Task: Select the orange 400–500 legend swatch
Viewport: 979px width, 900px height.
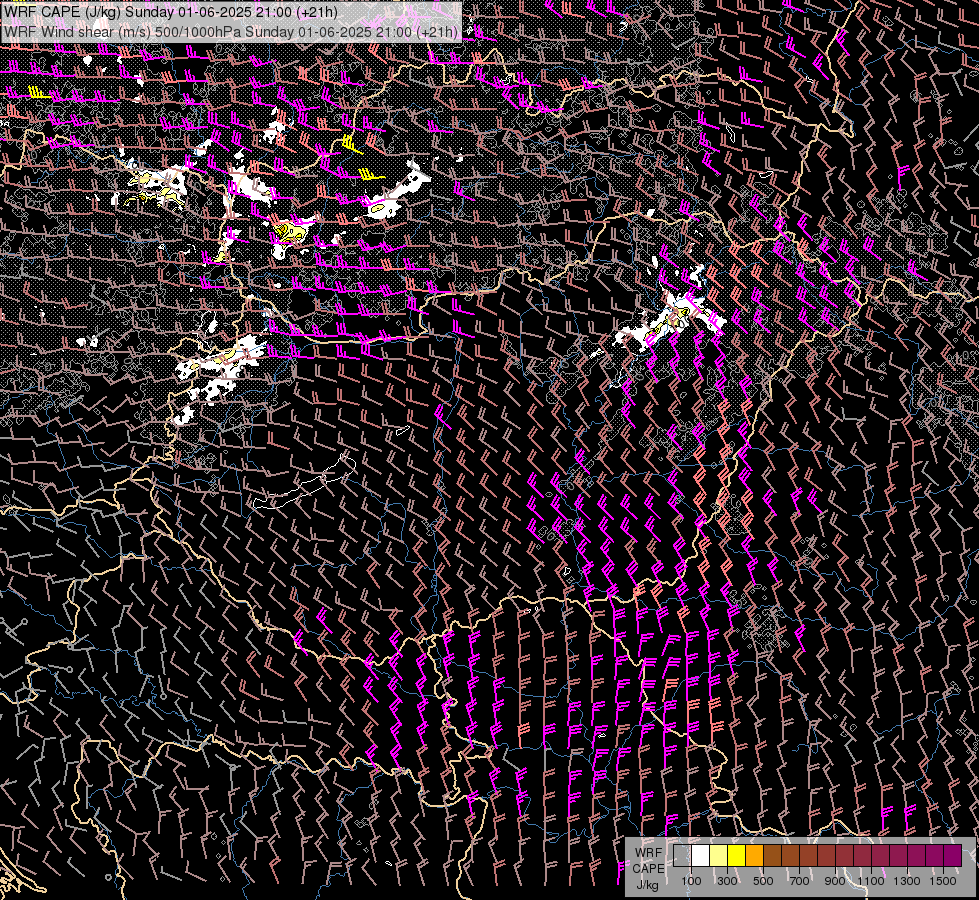Action: 755,855
